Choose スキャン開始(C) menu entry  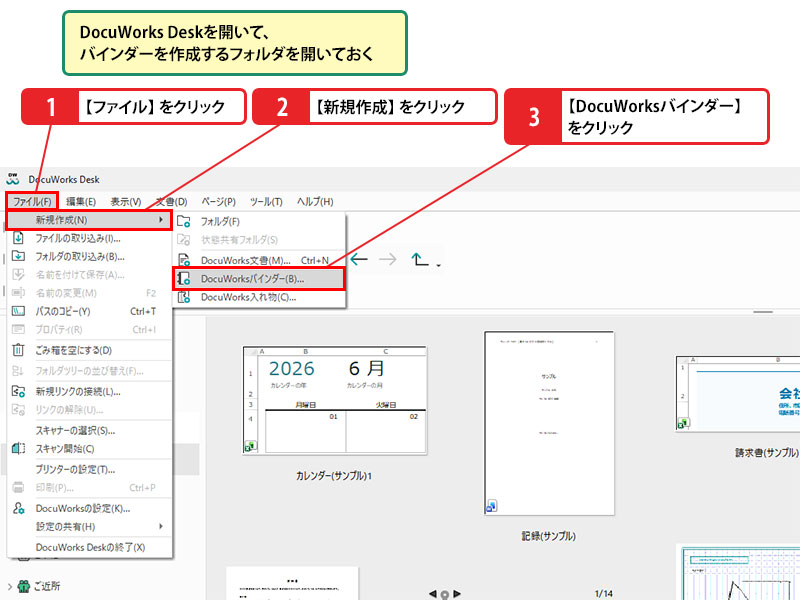click(89, 449)
